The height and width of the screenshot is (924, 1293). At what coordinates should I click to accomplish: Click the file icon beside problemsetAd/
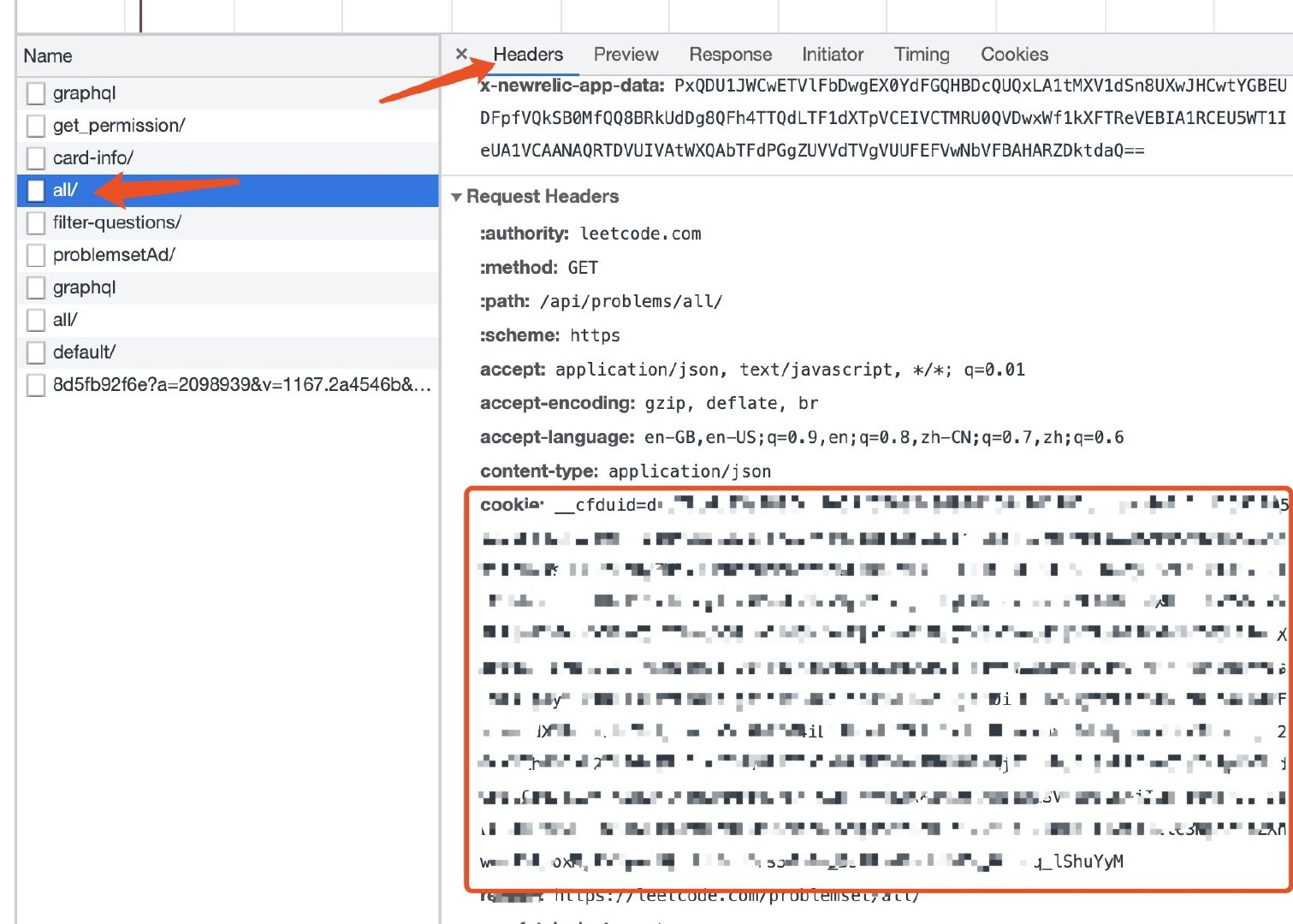[36, 255]
